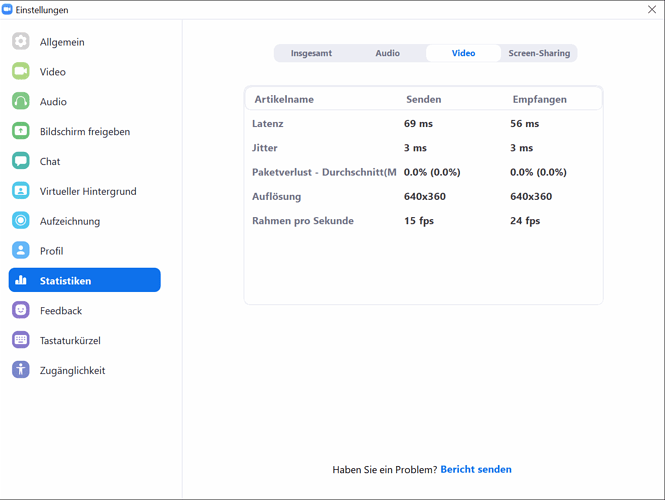Screen dimensions: 665x500
Task: Open the Feedback smiley icon
Action: 21,311
